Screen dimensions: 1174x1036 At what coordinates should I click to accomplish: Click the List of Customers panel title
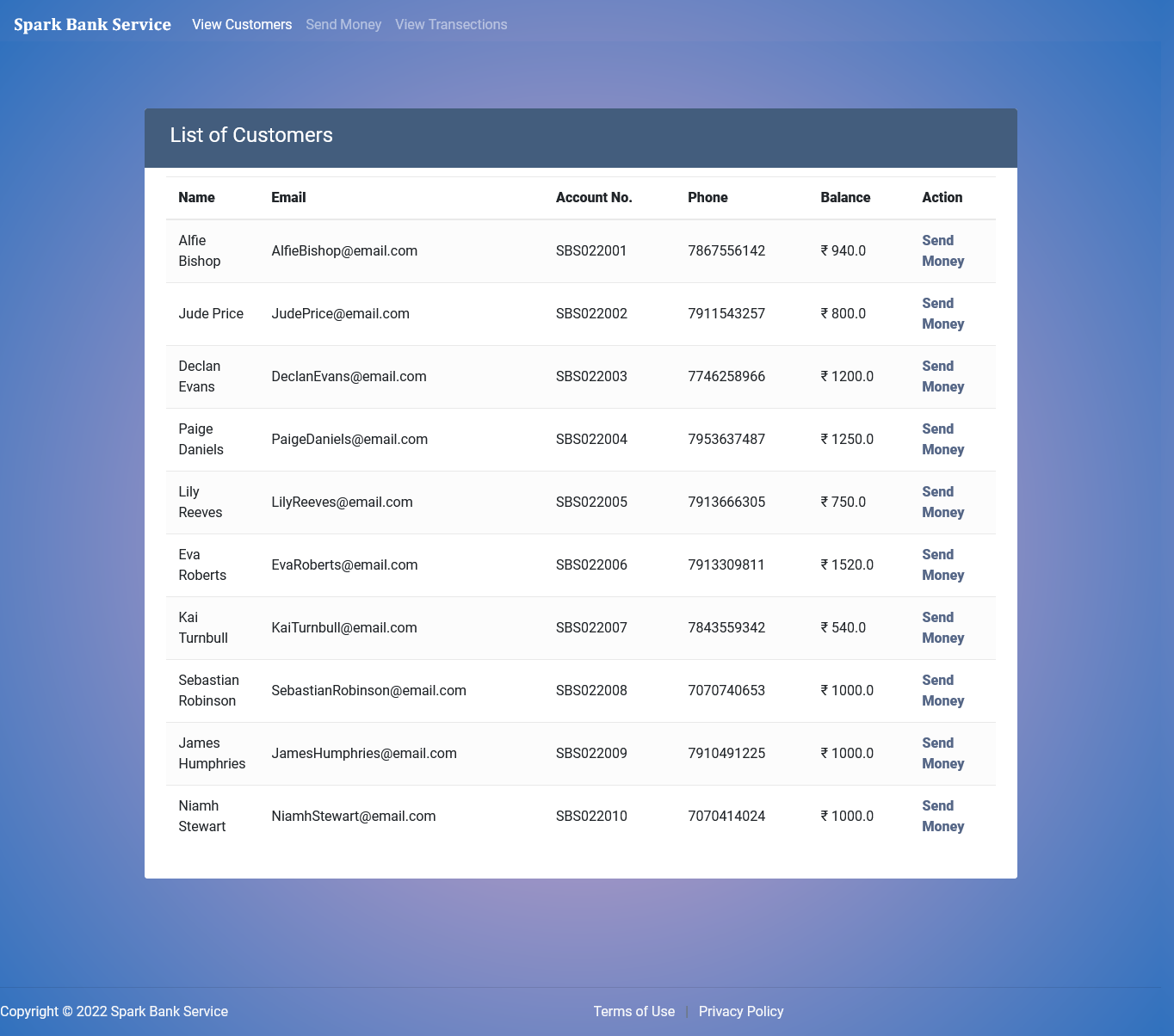coord(251,135)
